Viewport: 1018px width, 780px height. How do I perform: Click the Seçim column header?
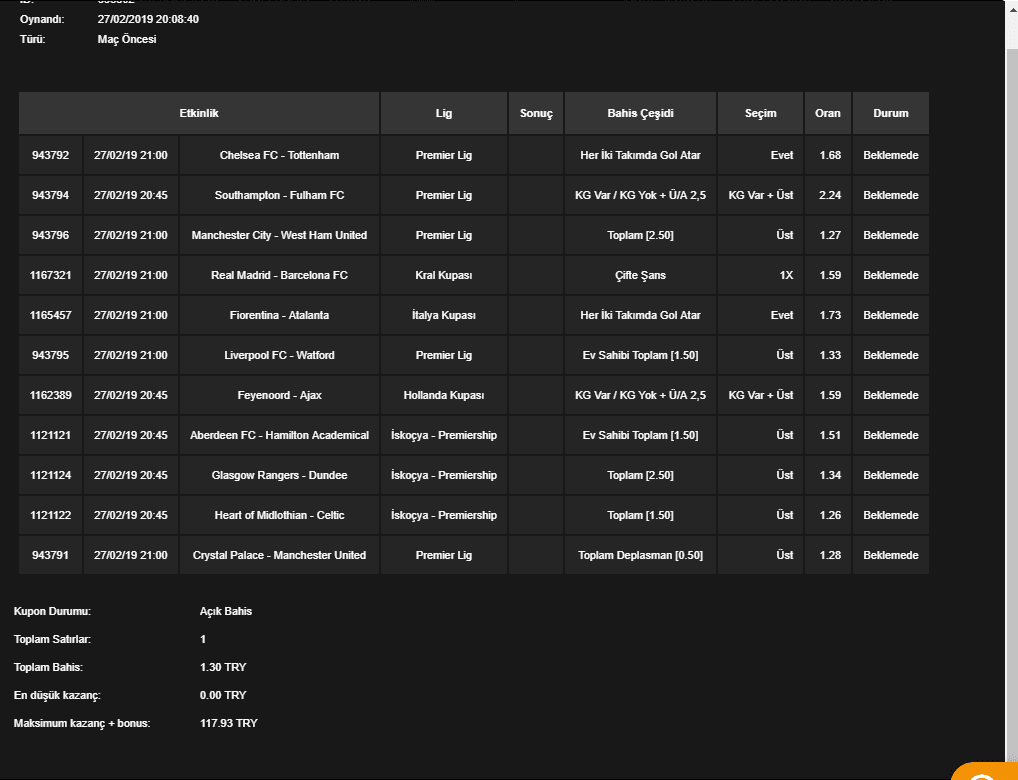pyautogui.click(x=760, y=113)
